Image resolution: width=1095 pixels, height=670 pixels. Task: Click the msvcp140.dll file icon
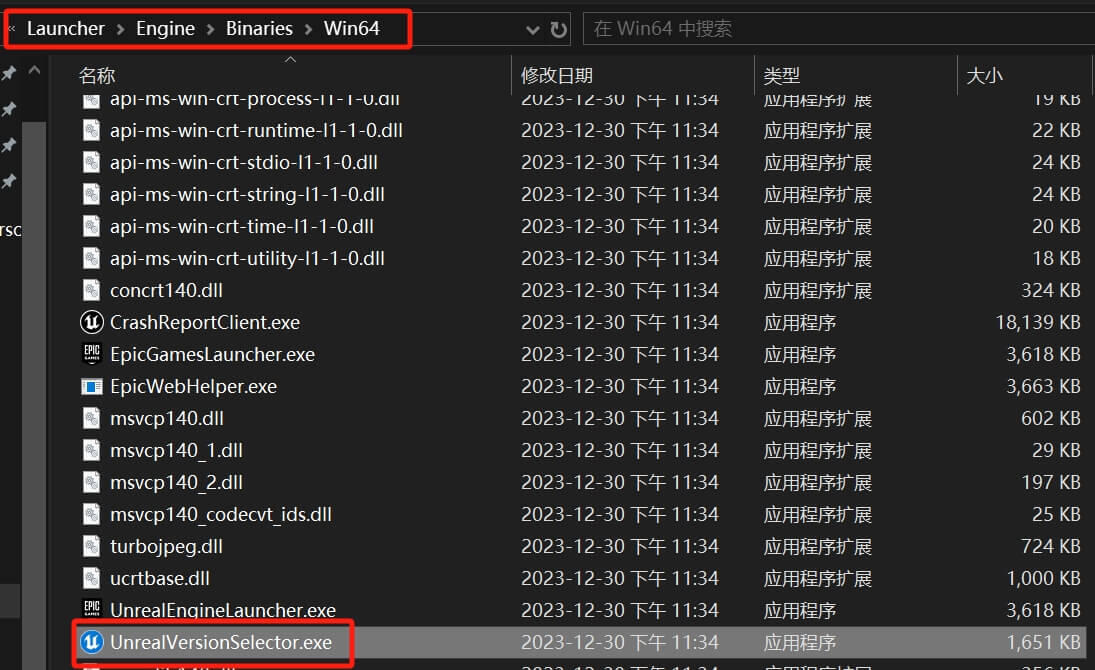91,418
